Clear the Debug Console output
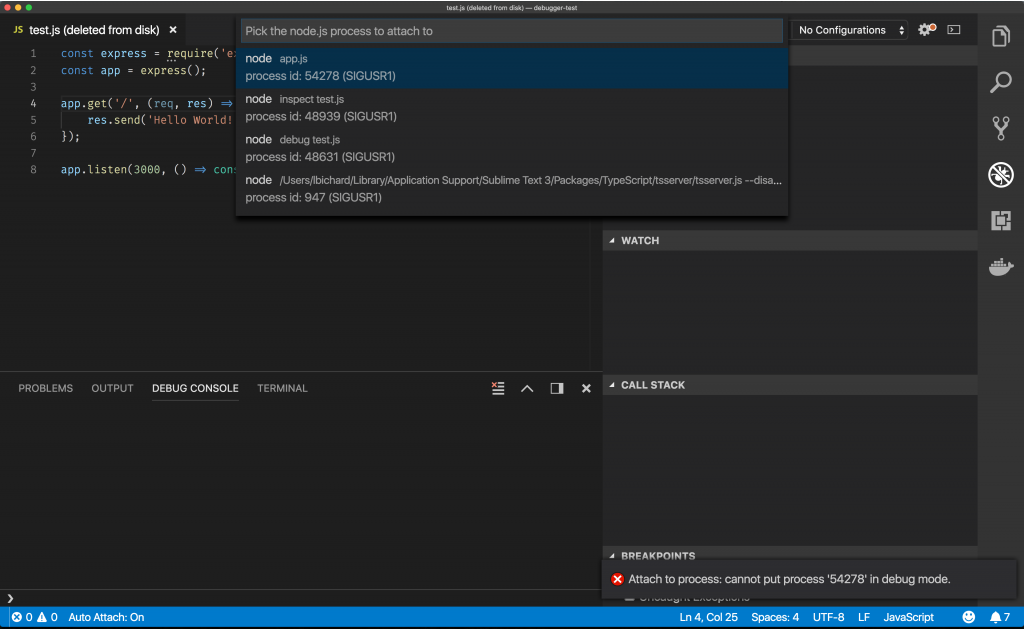Image resolution: width=1024 pixels, height=629 pixels. 498,388
